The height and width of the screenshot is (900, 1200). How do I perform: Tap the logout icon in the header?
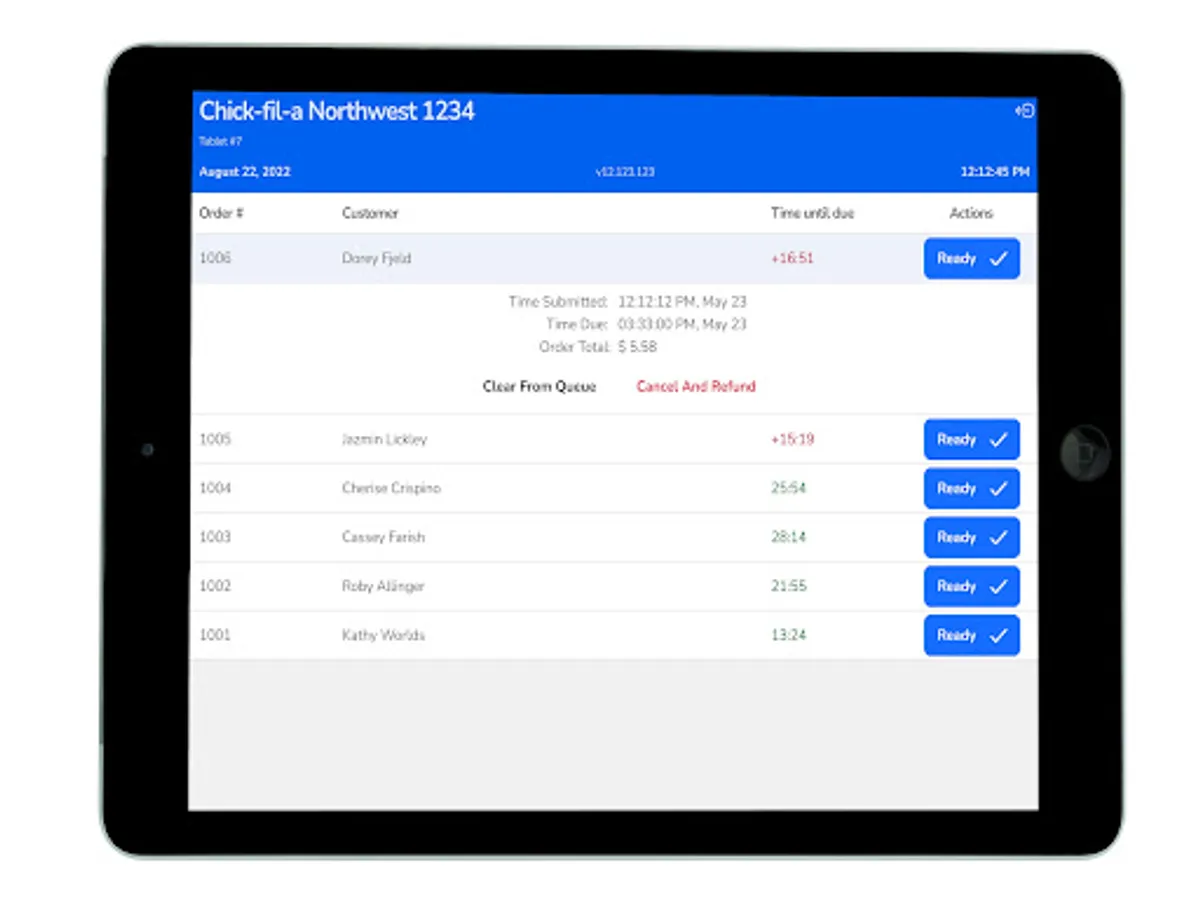tap(1024, 111)
